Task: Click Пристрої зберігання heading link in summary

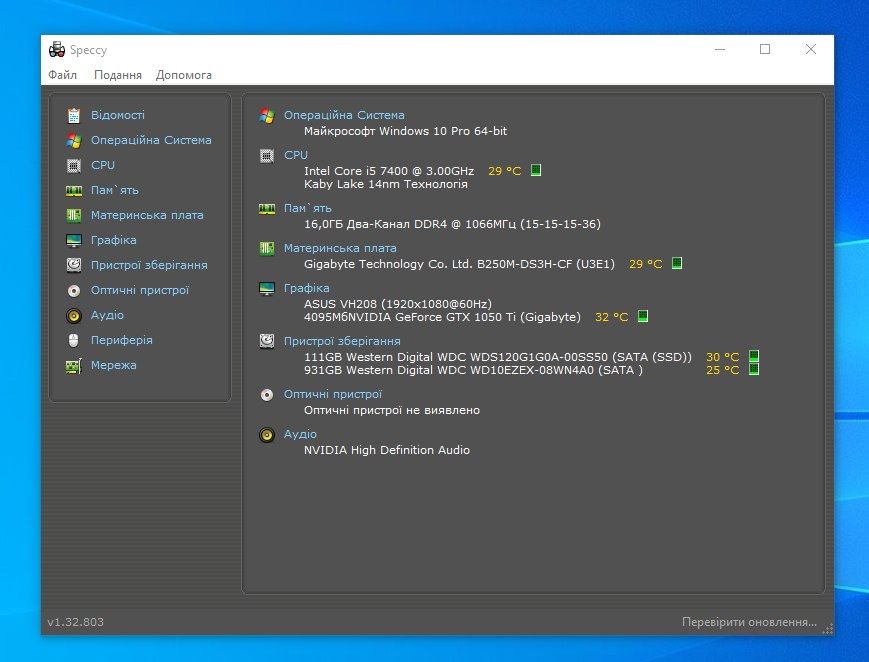Action: (342, 342)
